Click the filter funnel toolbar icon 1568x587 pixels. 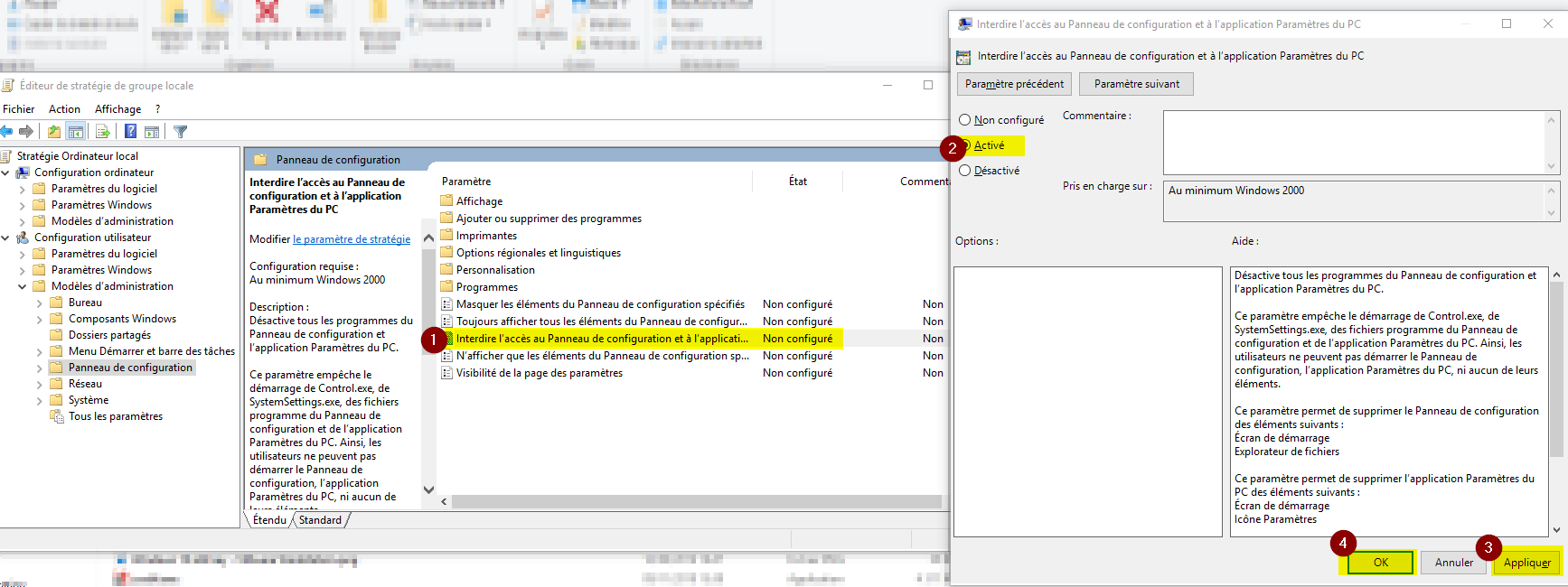tap(180, 132)
